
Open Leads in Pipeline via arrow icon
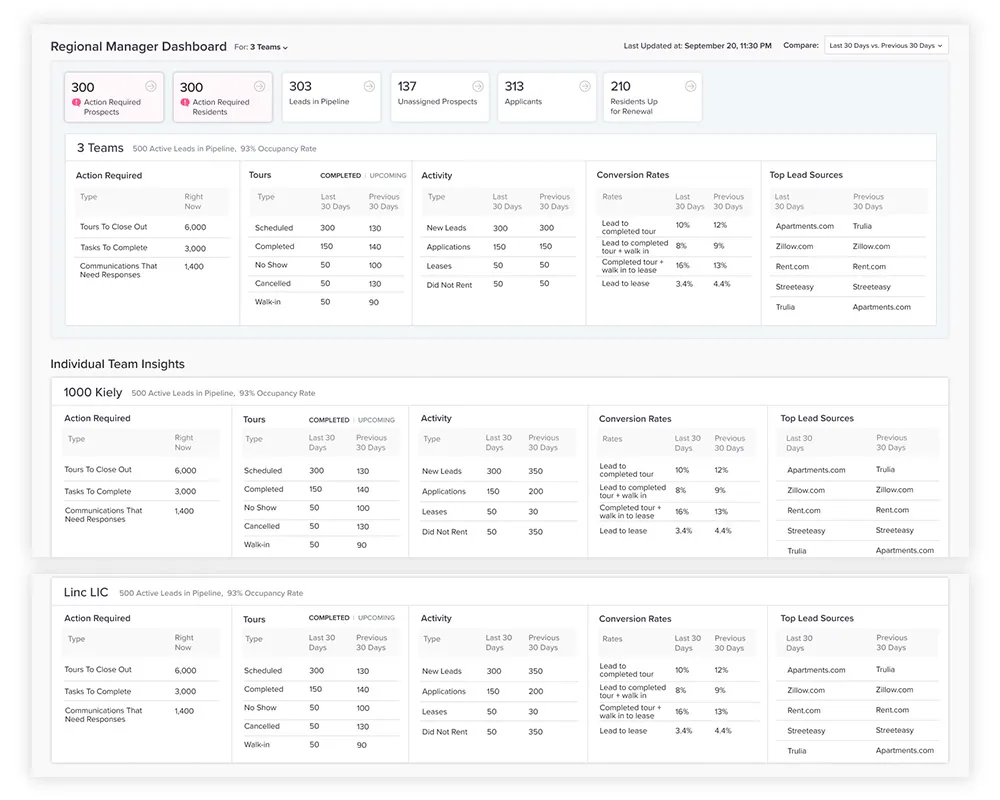coord(369,86)
